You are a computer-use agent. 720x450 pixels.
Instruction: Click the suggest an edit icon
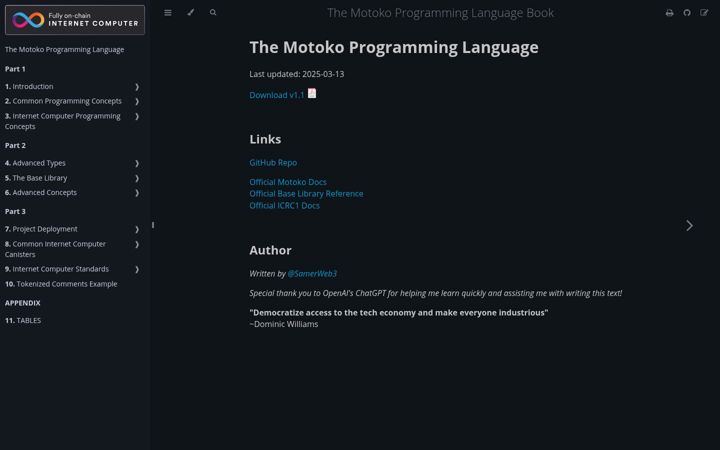coord(704,13)
